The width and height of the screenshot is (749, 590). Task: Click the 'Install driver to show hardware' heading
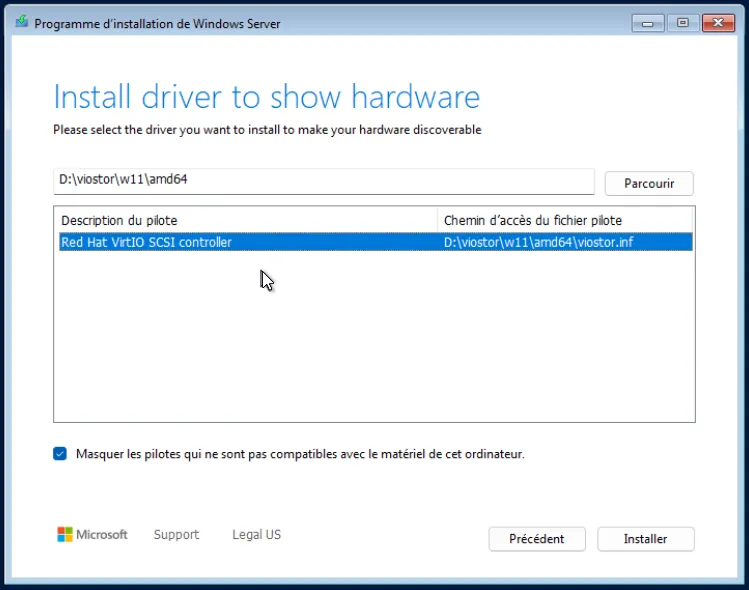coord(266,97)
